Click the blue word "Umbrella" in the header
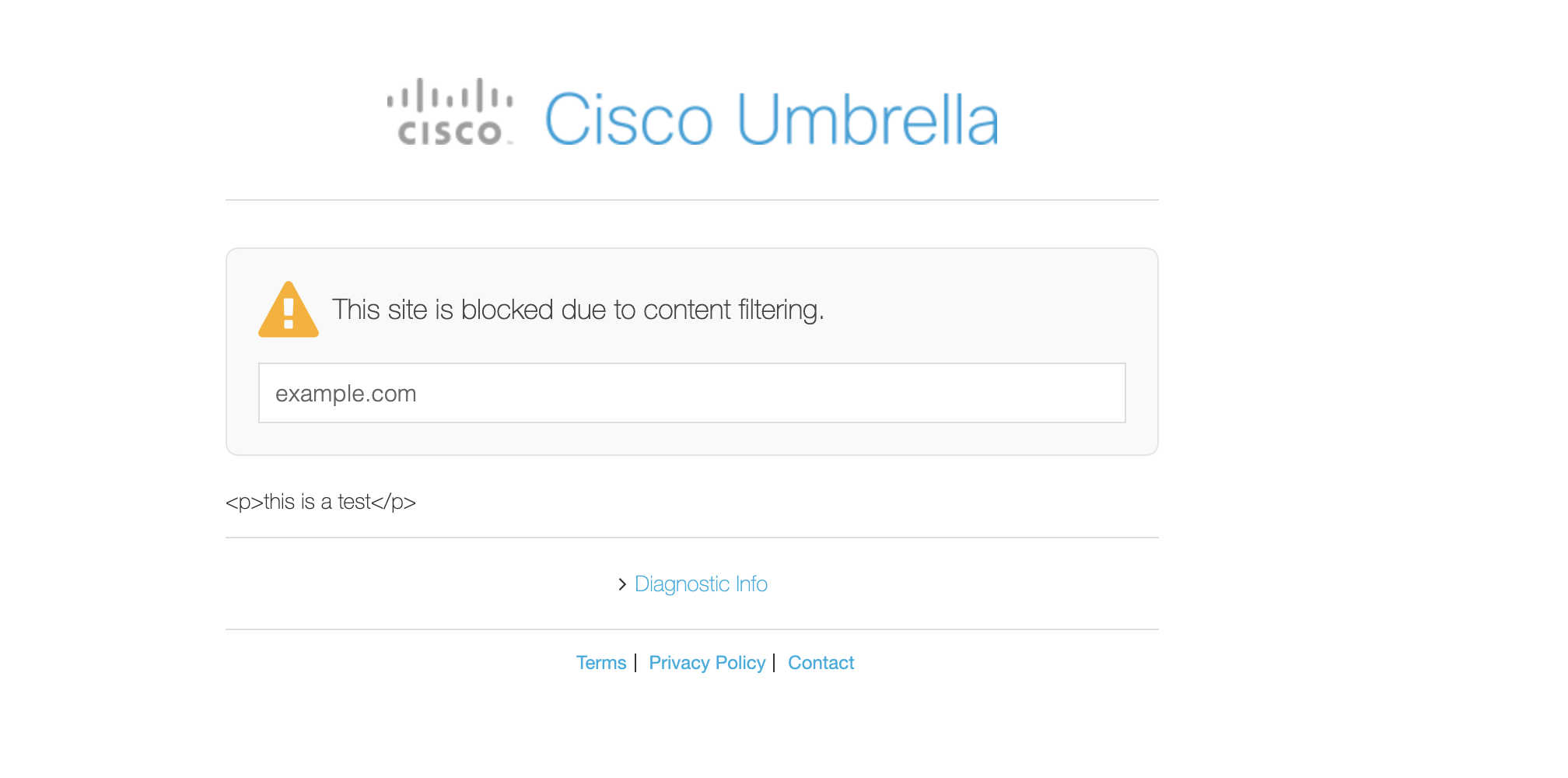Viewport: 1568px width, 778px height. click(866, 120)
